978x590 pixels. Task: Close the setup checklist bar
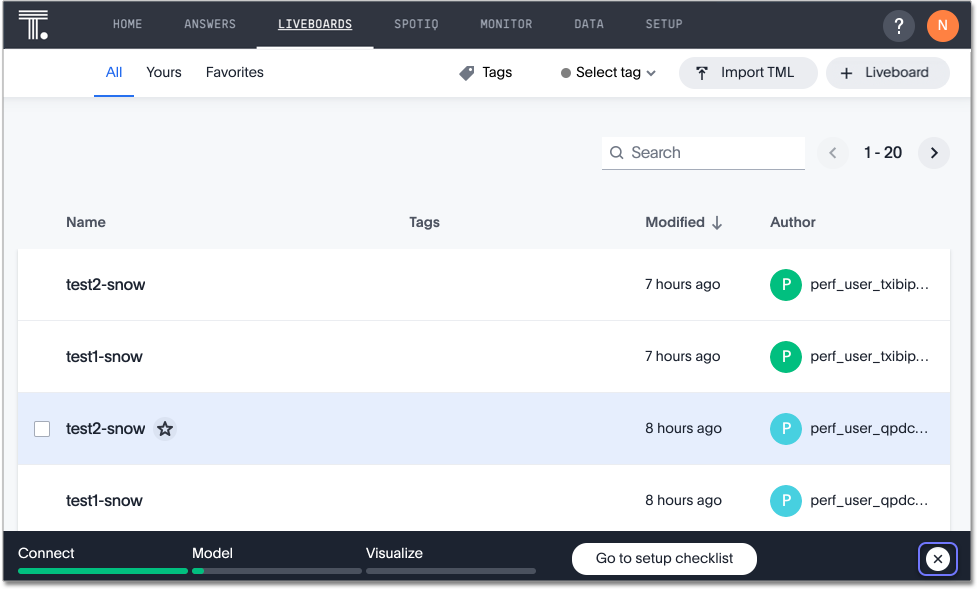[937, 559]
